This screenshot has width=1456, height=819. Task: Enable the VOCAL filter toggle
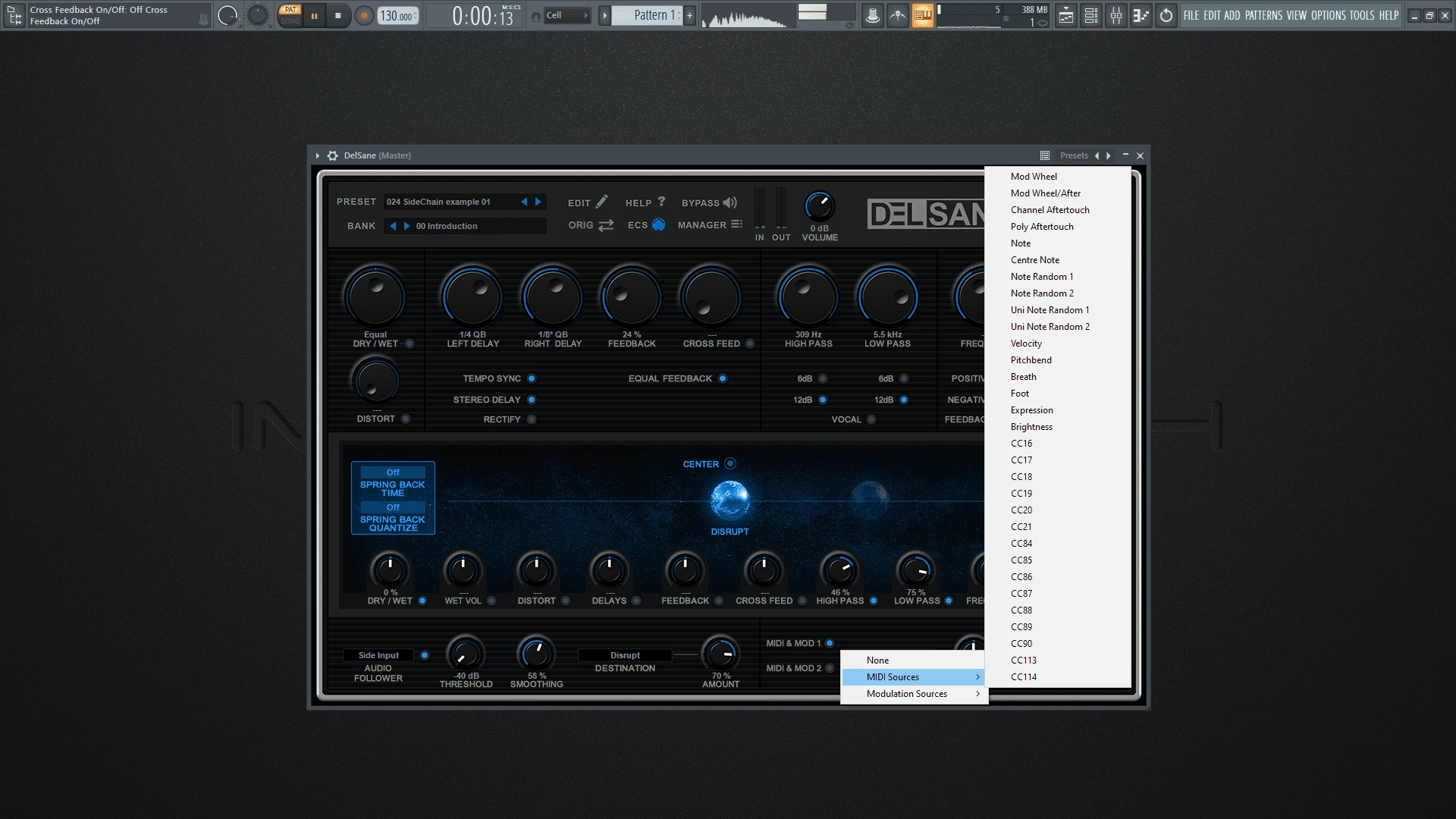point(871,419)
